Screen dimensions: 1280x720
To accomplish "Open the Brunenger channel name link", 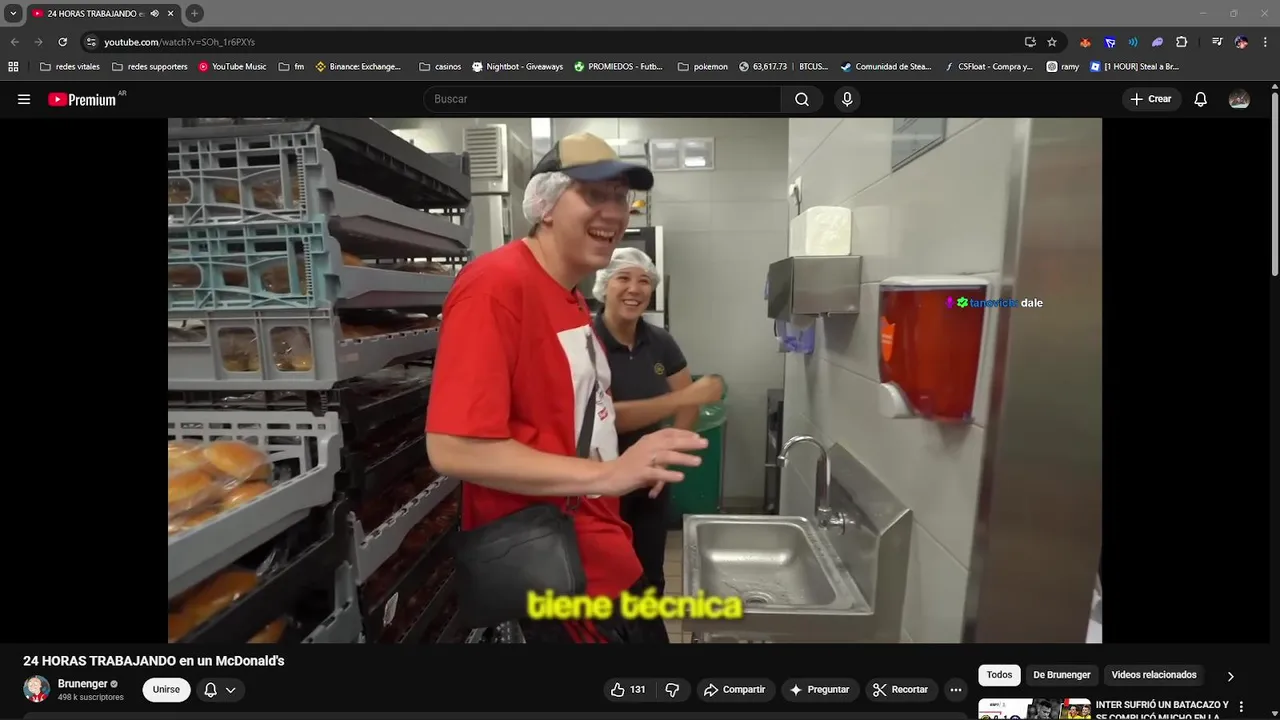I will pyautogui.click(x=82, y=684).
